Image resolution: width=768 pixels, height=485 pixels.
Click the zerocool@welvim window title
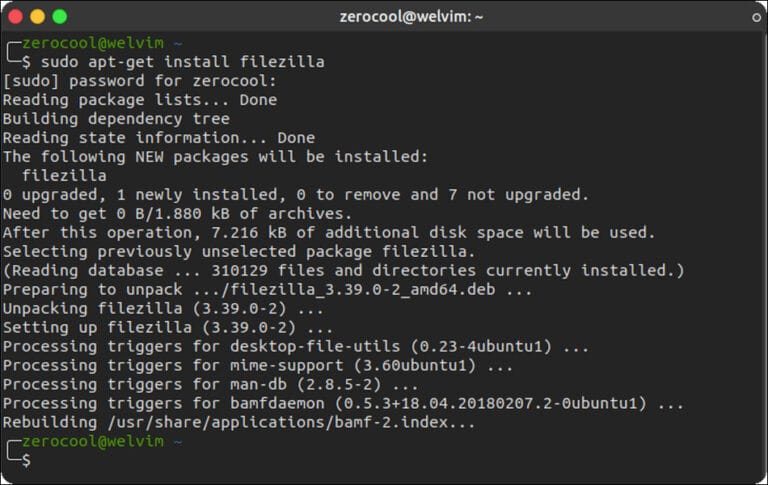point(384,16)
